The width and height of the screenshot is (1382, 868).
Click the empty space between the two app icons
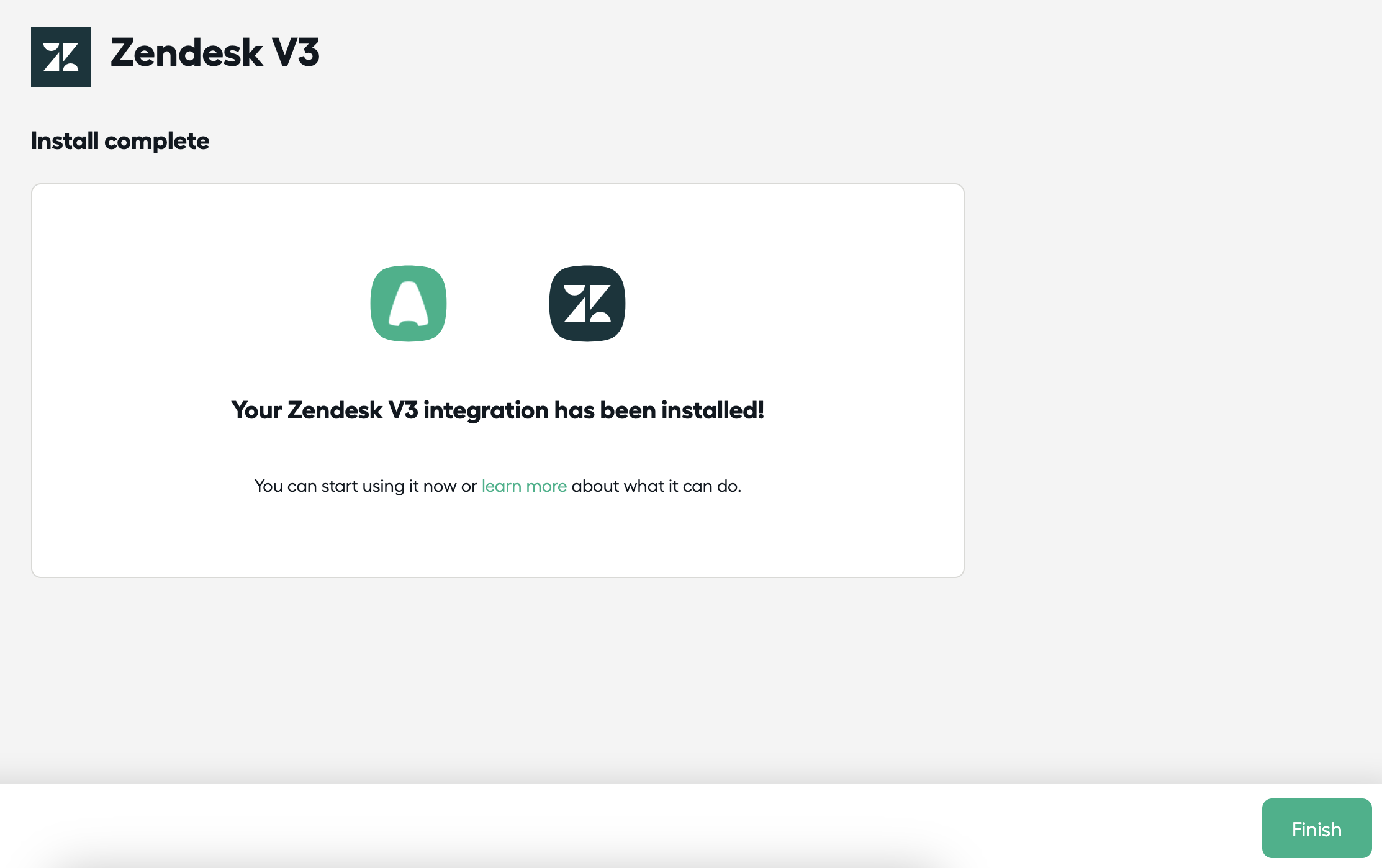(x=498, y=304)
